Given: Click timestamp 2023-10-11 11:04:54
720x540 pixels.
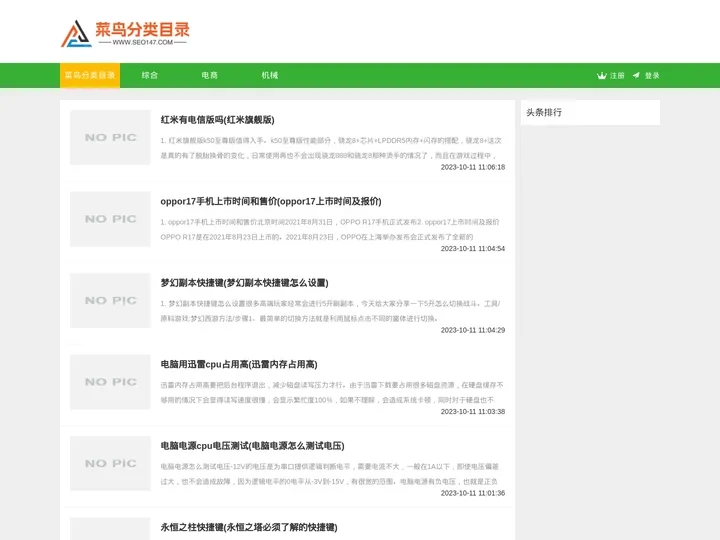Looking at the screenshot, I should click(473, 248).
